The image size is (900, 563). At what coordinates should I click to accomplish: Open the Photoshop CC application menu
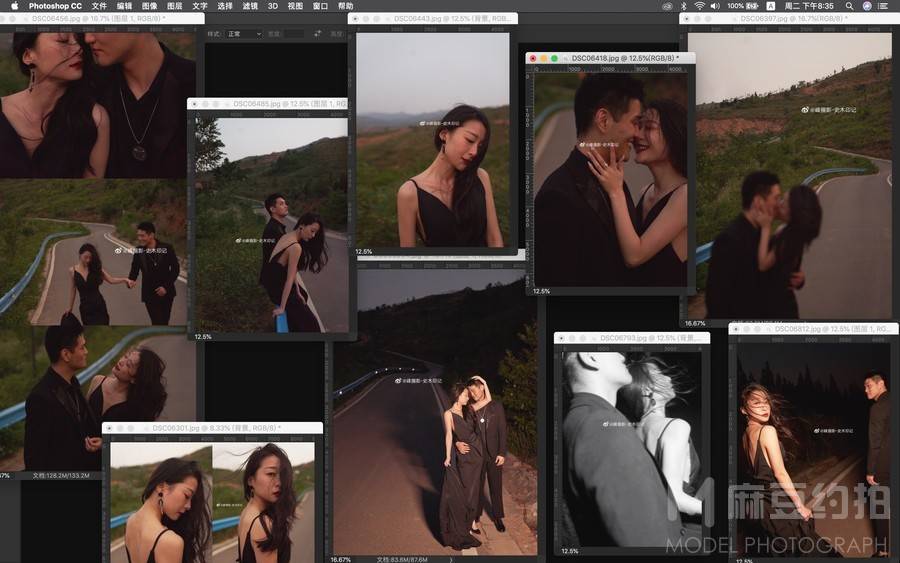pyautogui.click(x=55, y=6)
